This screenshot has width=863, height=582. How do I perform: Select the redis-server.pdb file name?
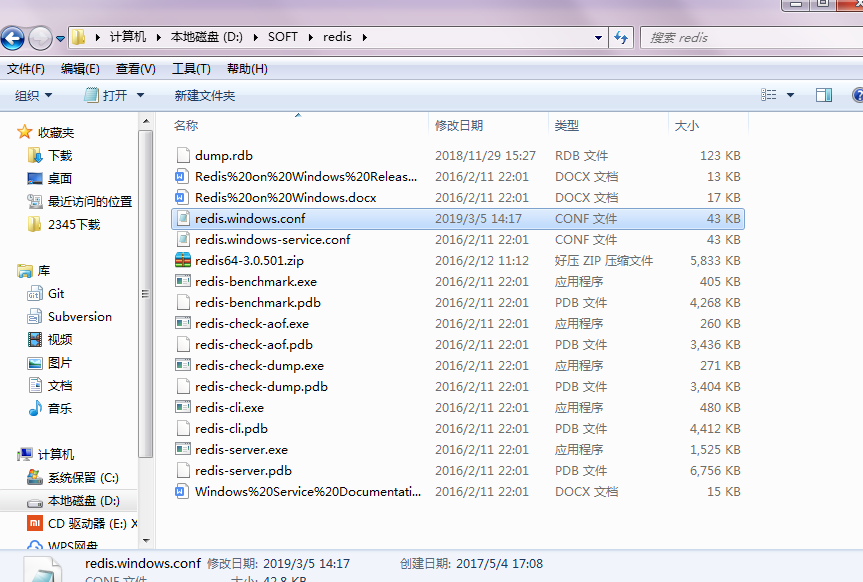pyautogui.click(x=243, y=471)
